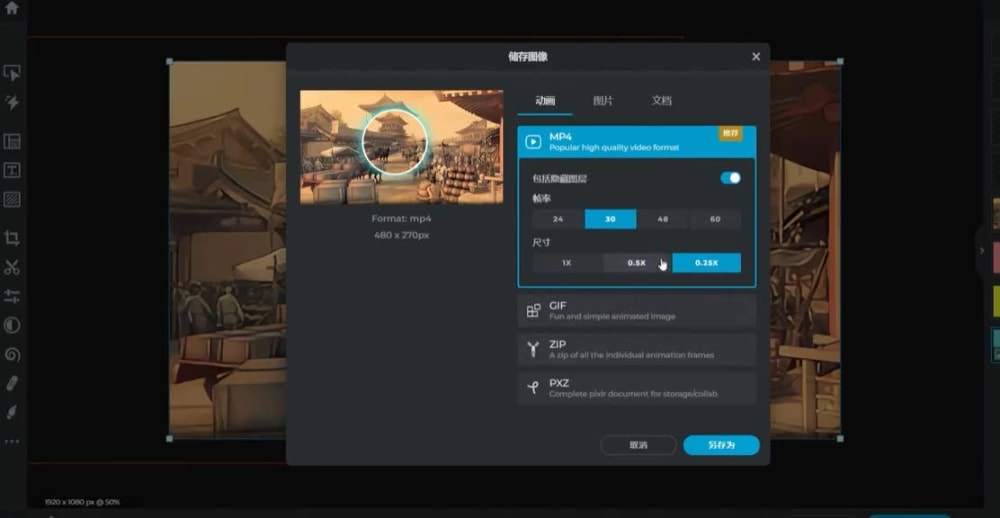The height and width of the screenshot is (518, 1000).
Task: Select the ZIP animation frames option
Action: [636, 349]
